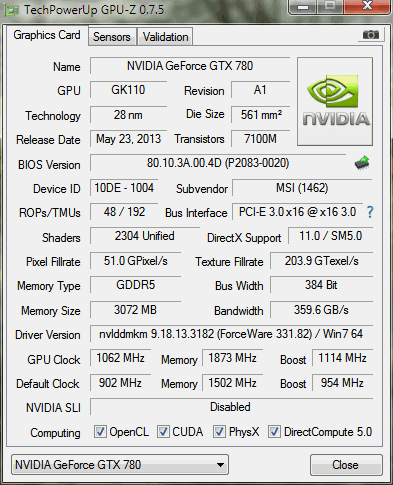Click the Close button
Viewport: 393px width, 485px height.
(x=346, y=465)
